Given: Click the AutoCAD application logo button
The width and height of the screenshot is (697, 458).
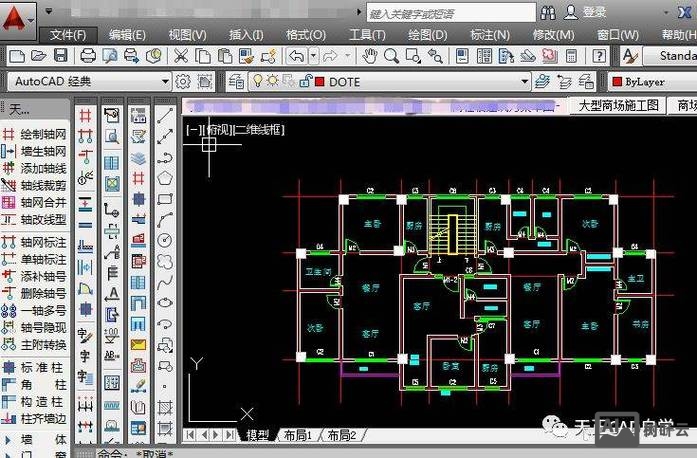Looking at the screenshot, I should pyautogui.click(x=17, y=17).
